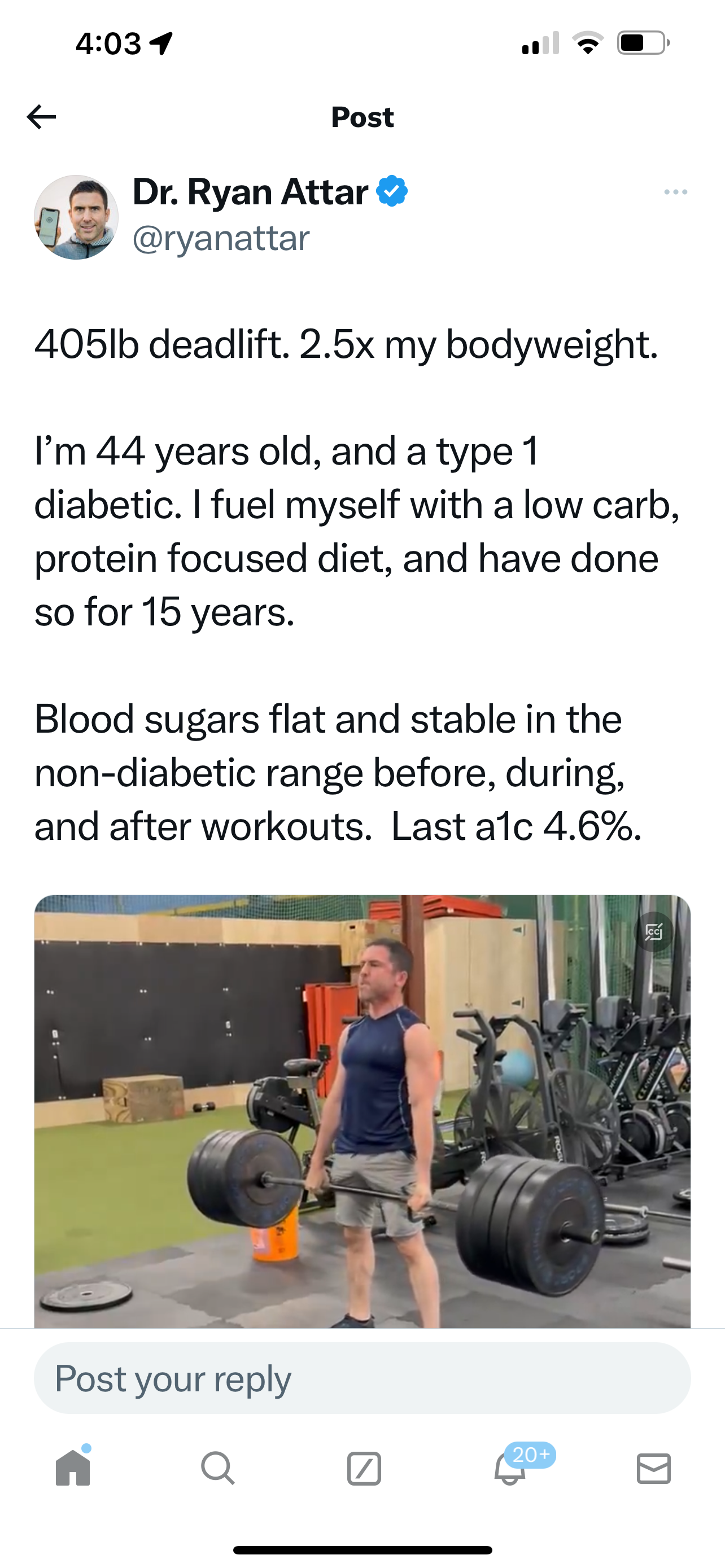This screenshot has width=725, height=1568.
Task: Focus the Post your reply field
Action: click(x=362, y=1379)
